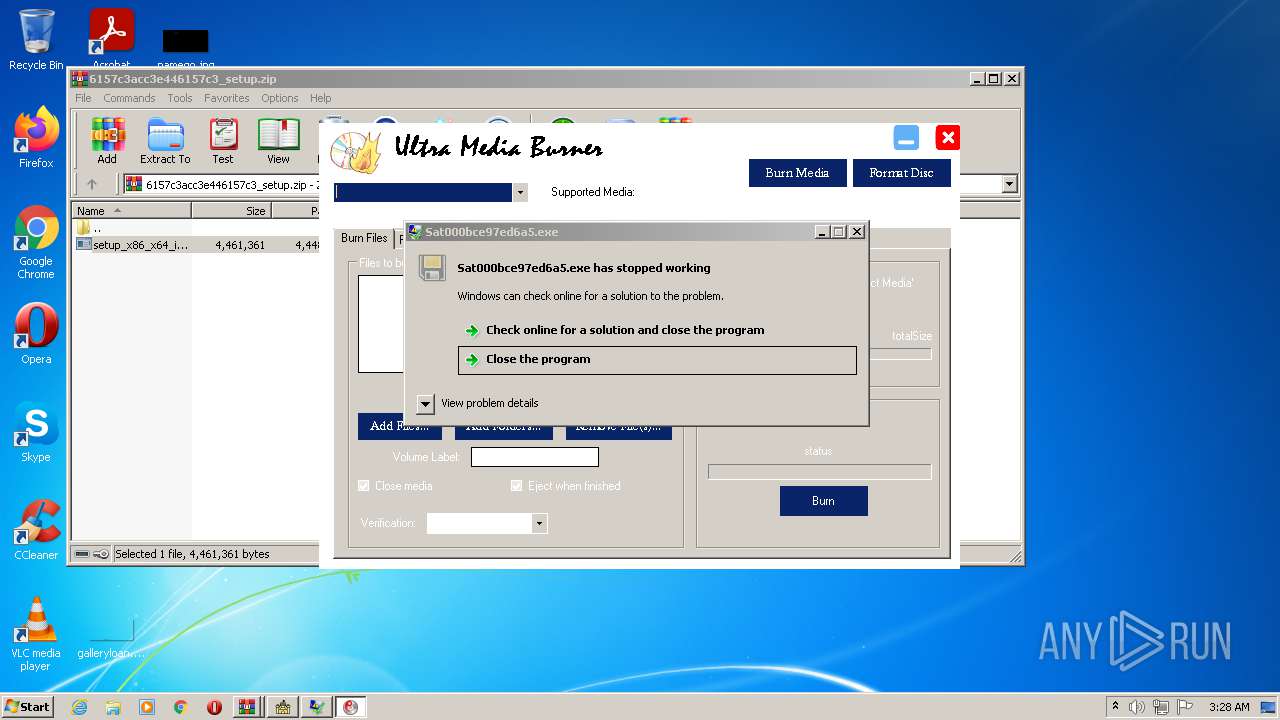1280x720 pixels.
Task: Click the taskbar clock 3:28 AM
Action: tap(1229, 707)
